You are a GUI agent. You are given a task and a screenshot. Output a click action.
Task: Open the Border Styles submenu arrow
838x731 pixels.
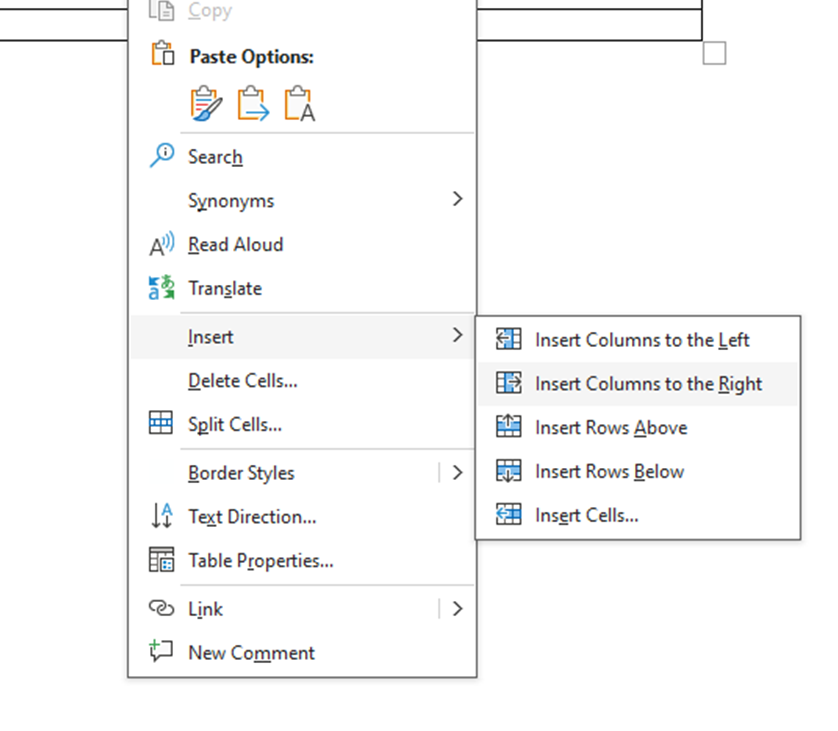tap(457, 472)
